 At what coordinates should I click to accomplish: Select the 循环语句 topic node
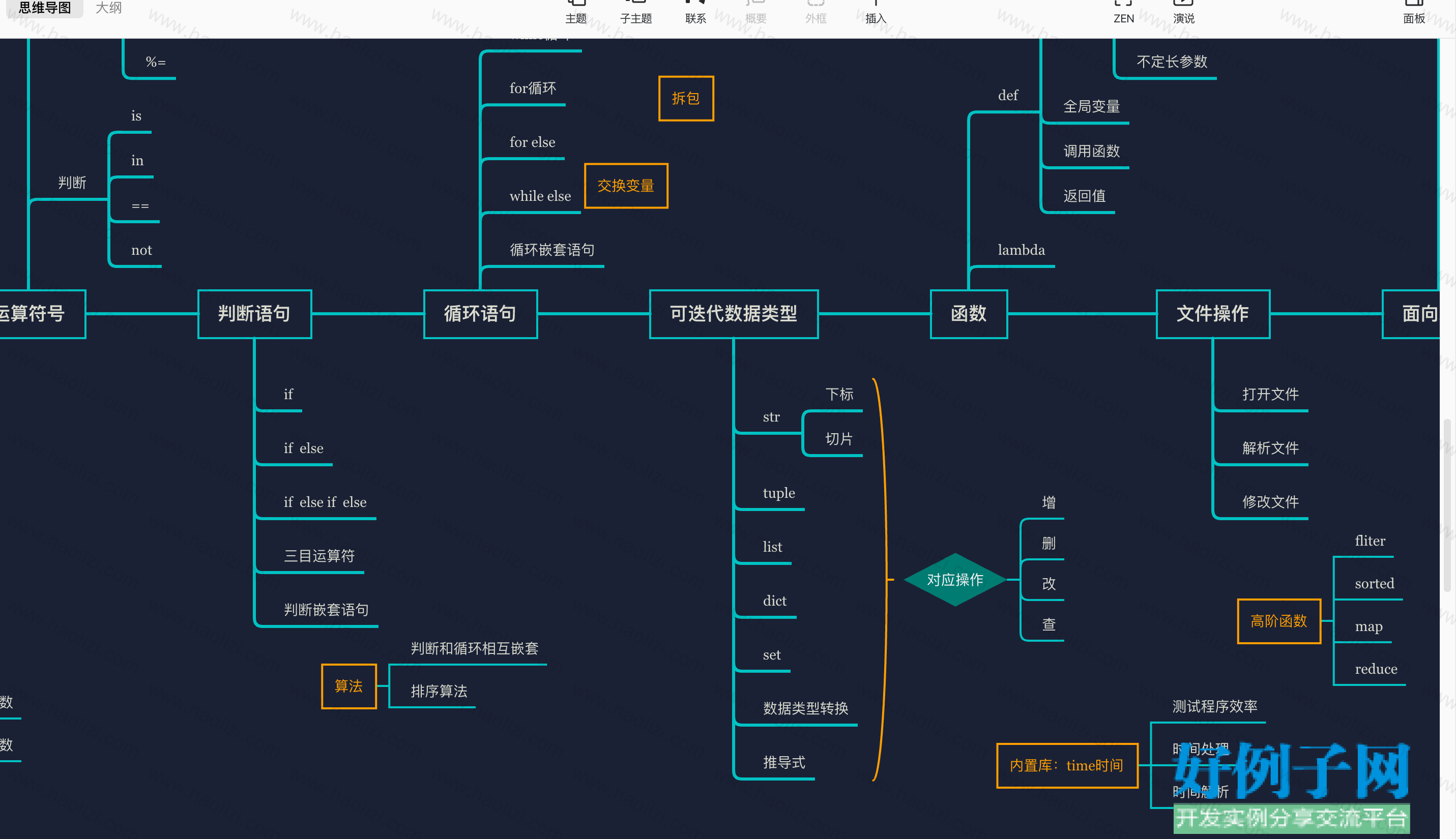[x=480, y=314]
